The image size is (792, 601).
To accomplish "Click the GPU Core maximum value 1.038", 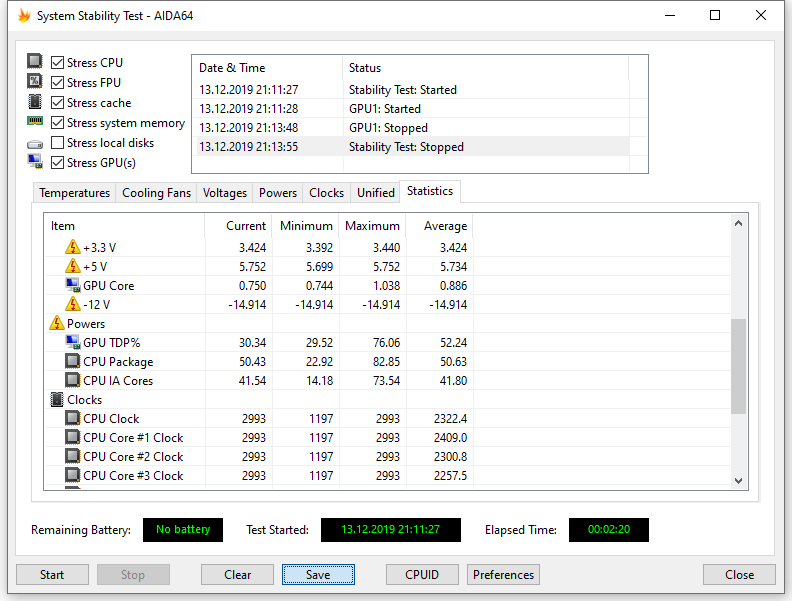I will coord(386,286).
